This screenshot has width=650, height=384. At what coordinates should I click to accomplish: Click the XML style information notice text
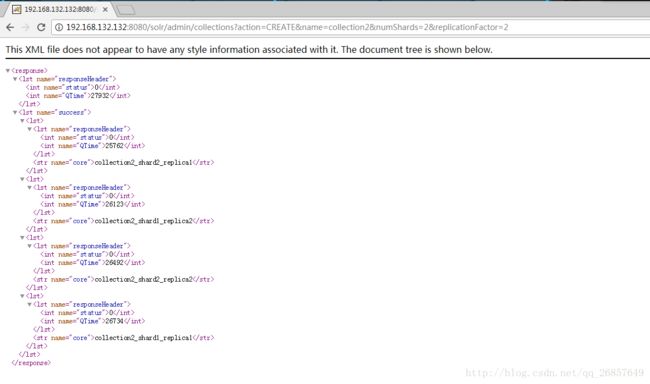pyautogui.click(x=249, y=50)
